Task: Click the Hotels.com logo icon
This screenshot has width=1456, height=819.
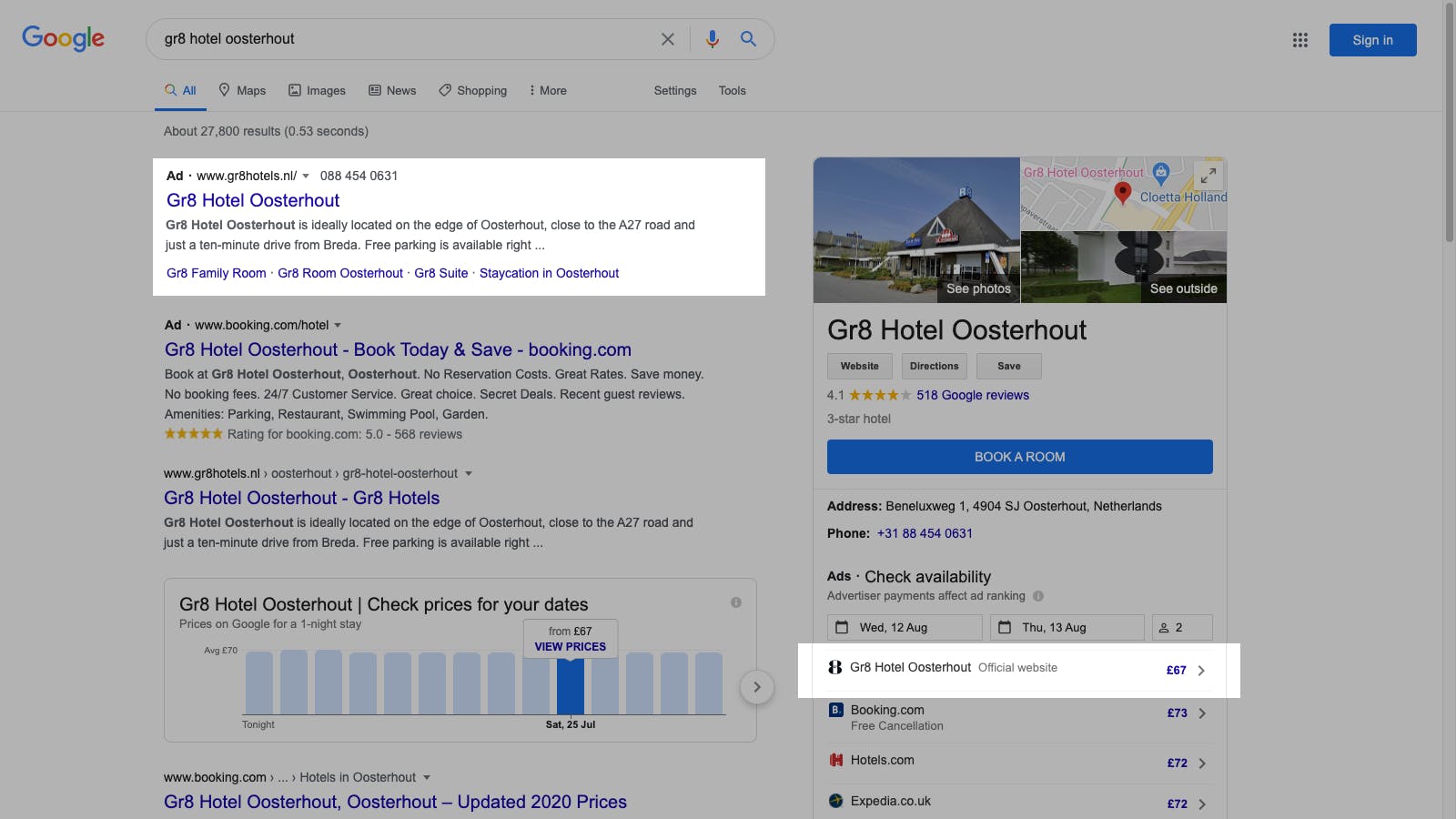Action: click(x=836, y=760)
